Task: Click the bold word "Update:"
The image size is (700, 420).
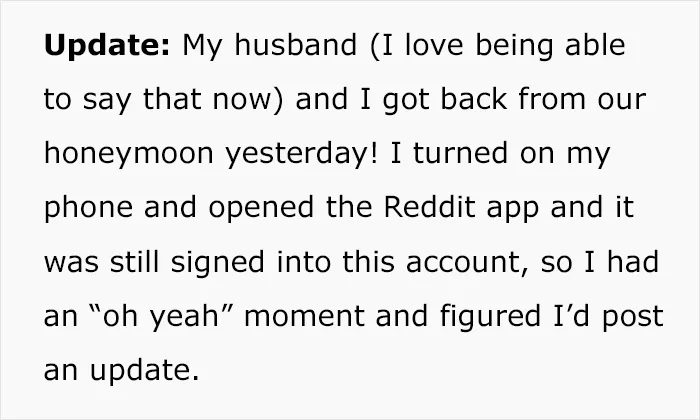Action: click(107, 46)
